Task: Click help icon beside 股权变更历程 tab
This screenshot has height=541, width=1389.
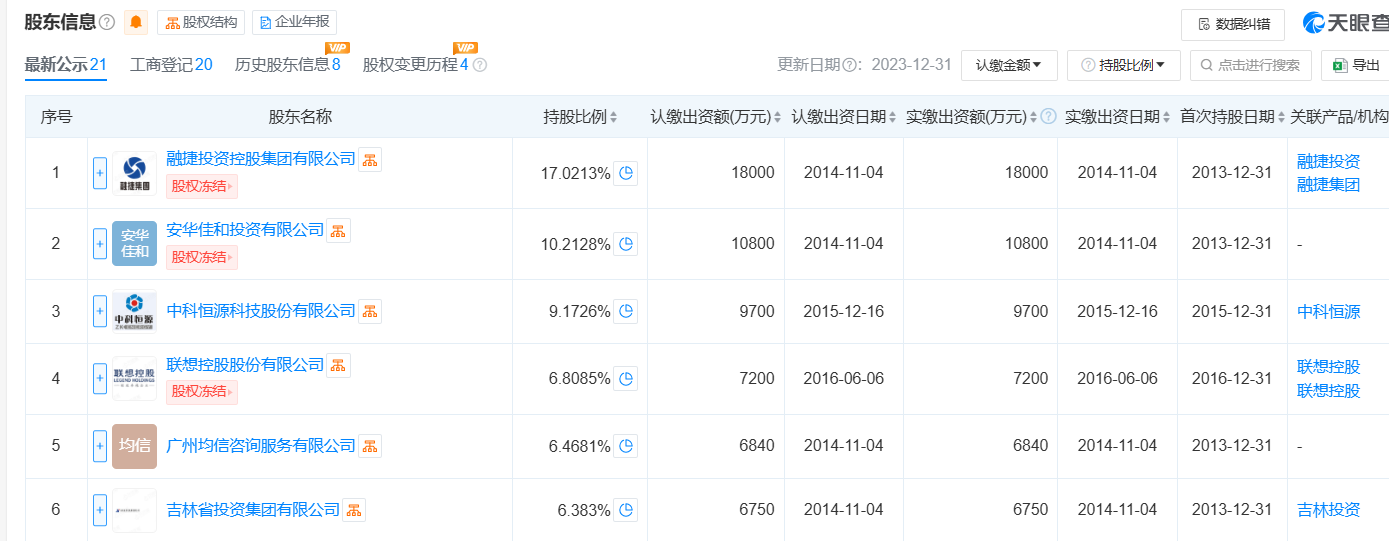Action: (480, 65)
